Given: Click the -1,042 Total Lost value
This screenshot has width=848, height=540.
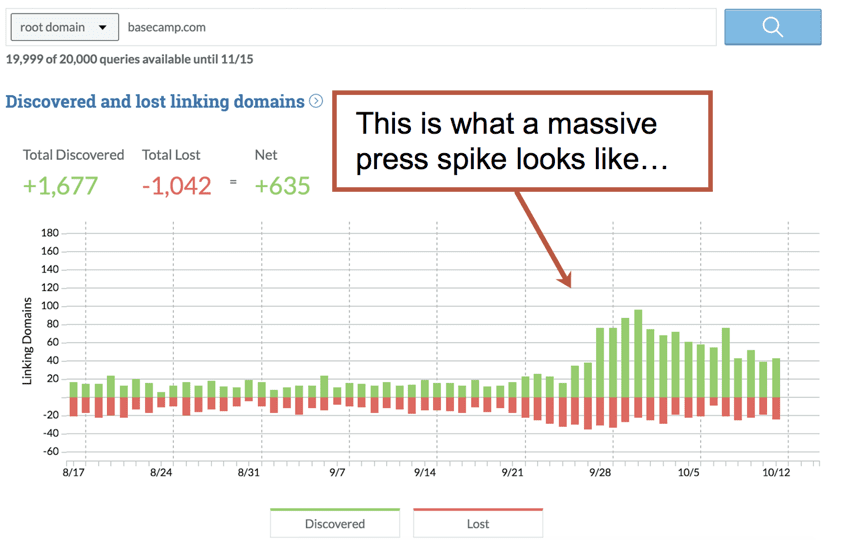Looking at the screenshot, I should pyautogui.click(x=176, y=186).
